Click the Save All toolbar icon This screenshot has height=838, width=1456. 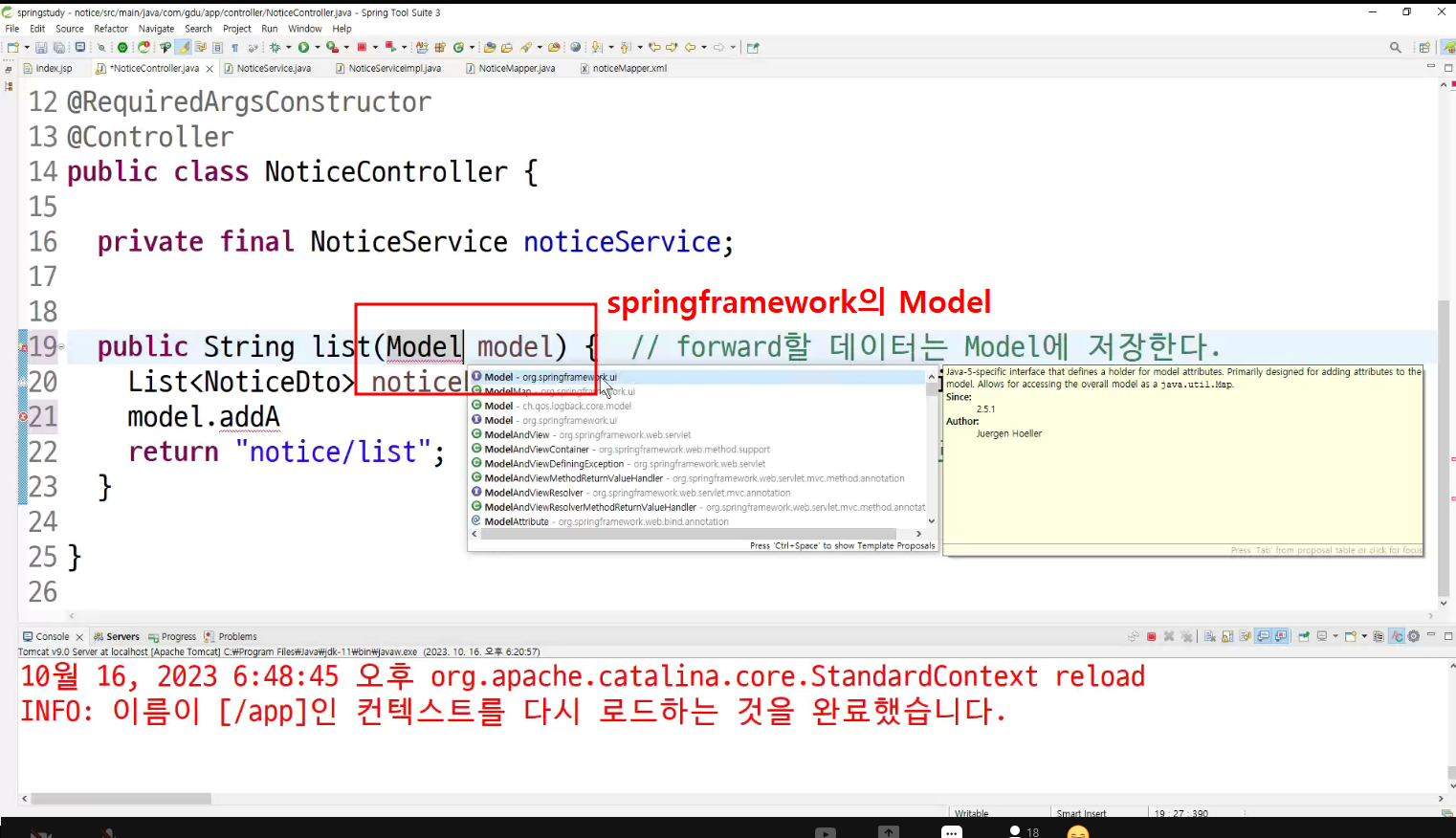click(x=59, y=47)
